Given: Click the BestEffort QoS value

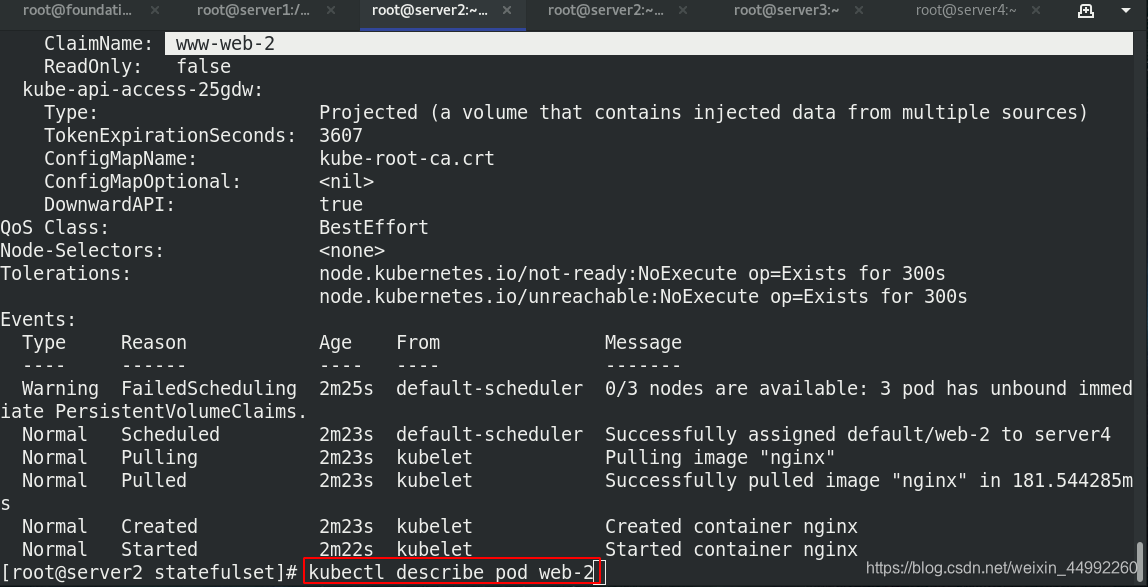Looking at the screenshot, I should pyautogui.click(x=374, y=228).
